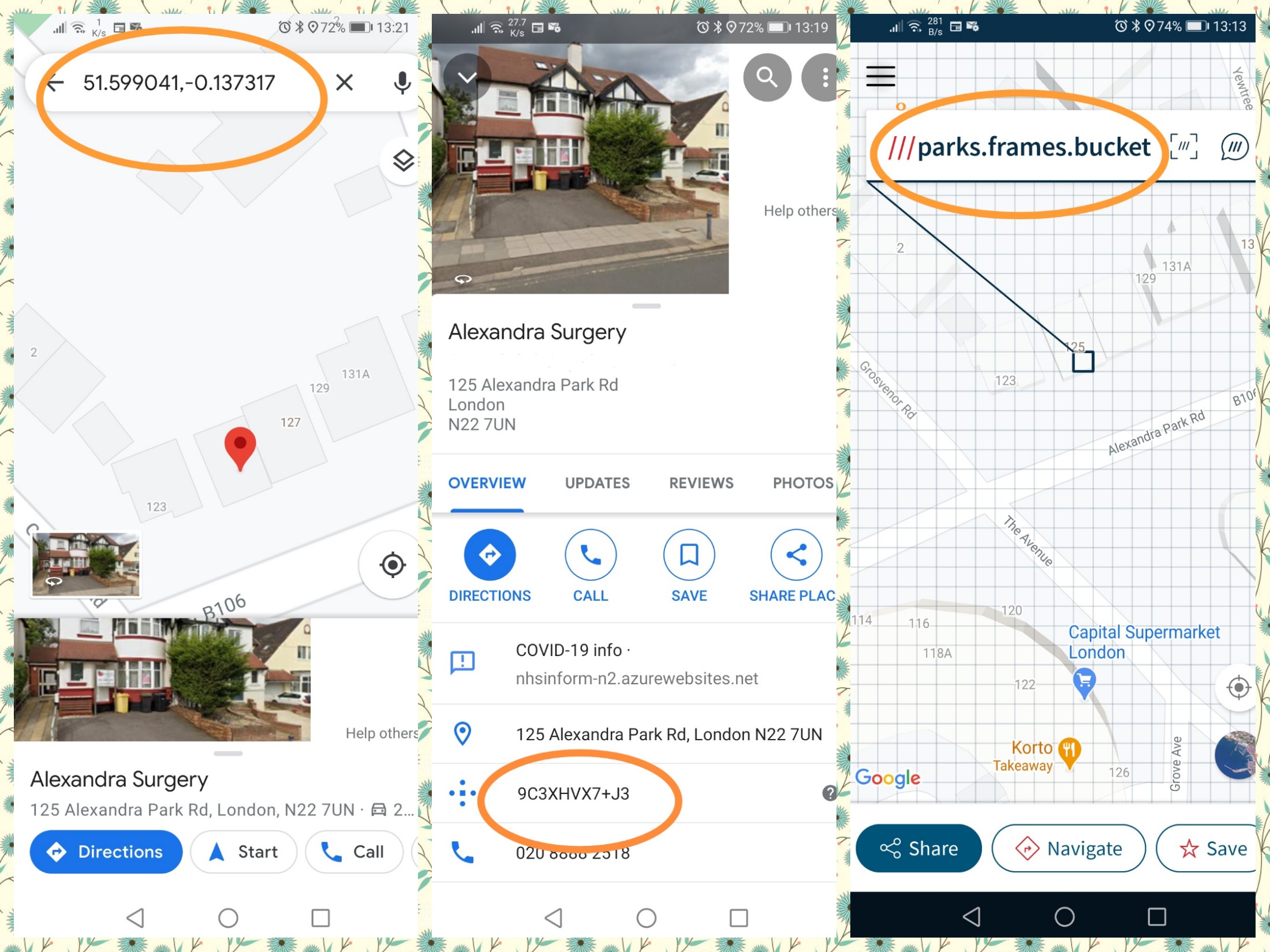
Task: Tap the round CALL phone icon
Action: point(590,555)
